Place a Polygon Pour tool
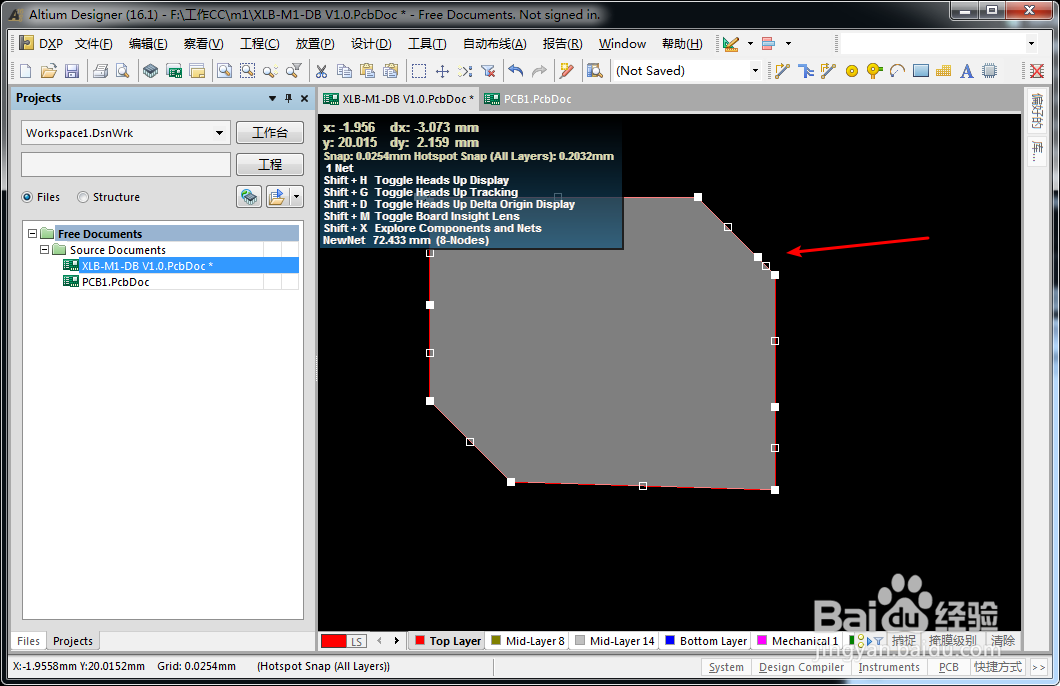The image size is (1060, 686). point(944,71)
